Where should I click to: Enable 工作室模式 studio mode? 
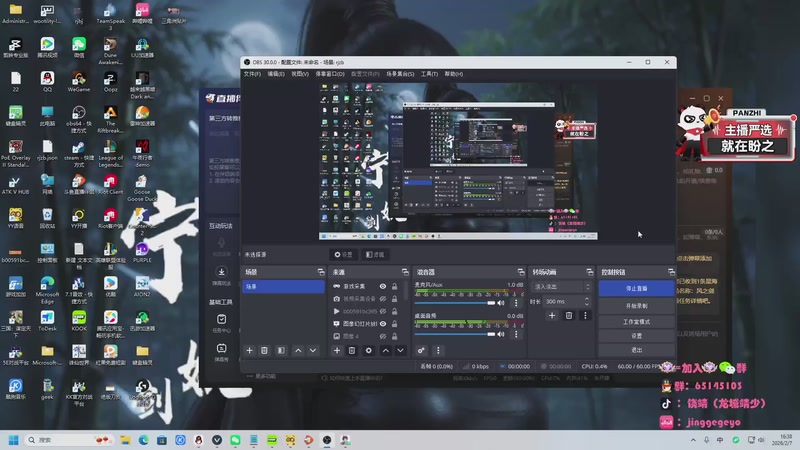pos(636,322)
